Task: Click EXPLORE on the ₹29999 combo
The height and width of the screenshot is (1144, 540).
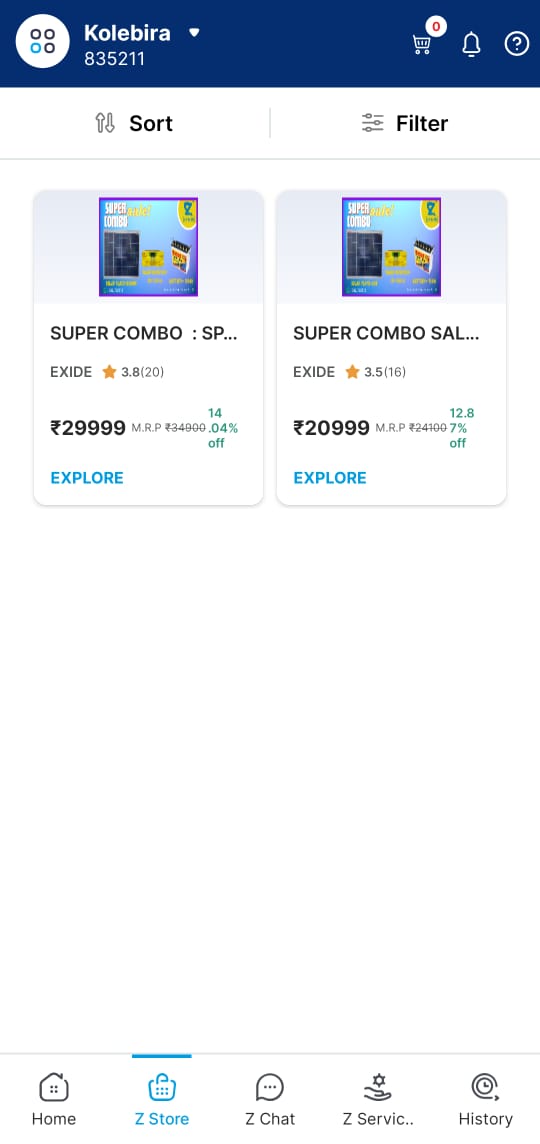Action: (x=87, y=478)
